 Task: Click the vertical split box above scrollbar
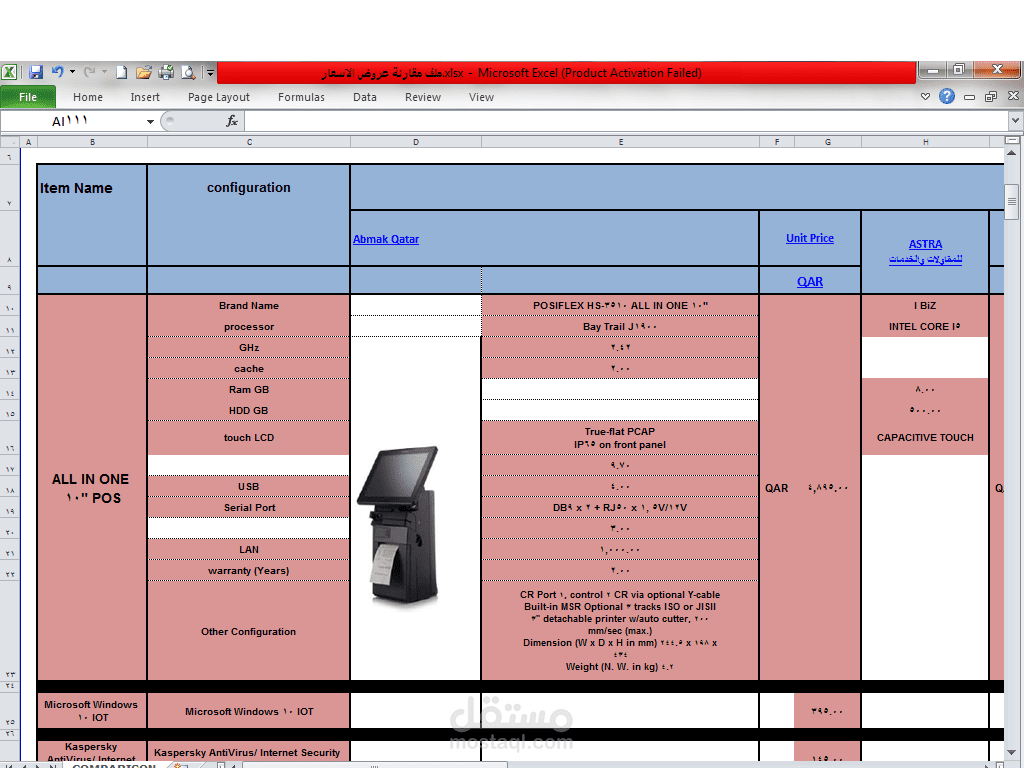[x=1012, y=140]
